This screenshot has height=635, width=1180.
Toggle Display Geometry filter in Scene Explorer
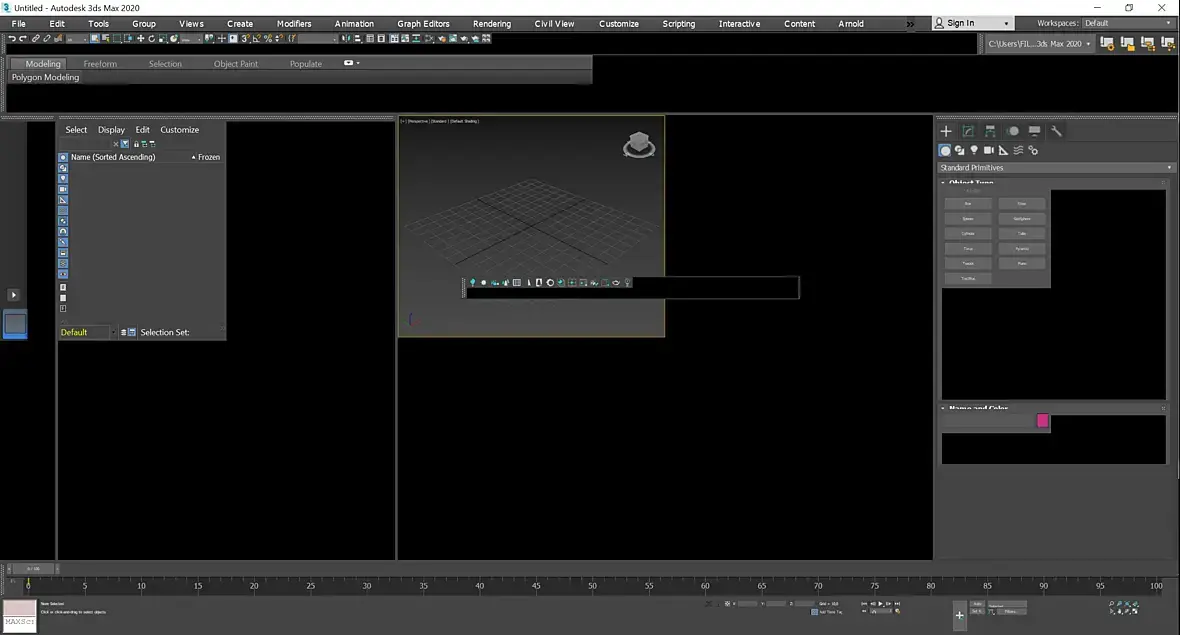(x=63, y=157)
